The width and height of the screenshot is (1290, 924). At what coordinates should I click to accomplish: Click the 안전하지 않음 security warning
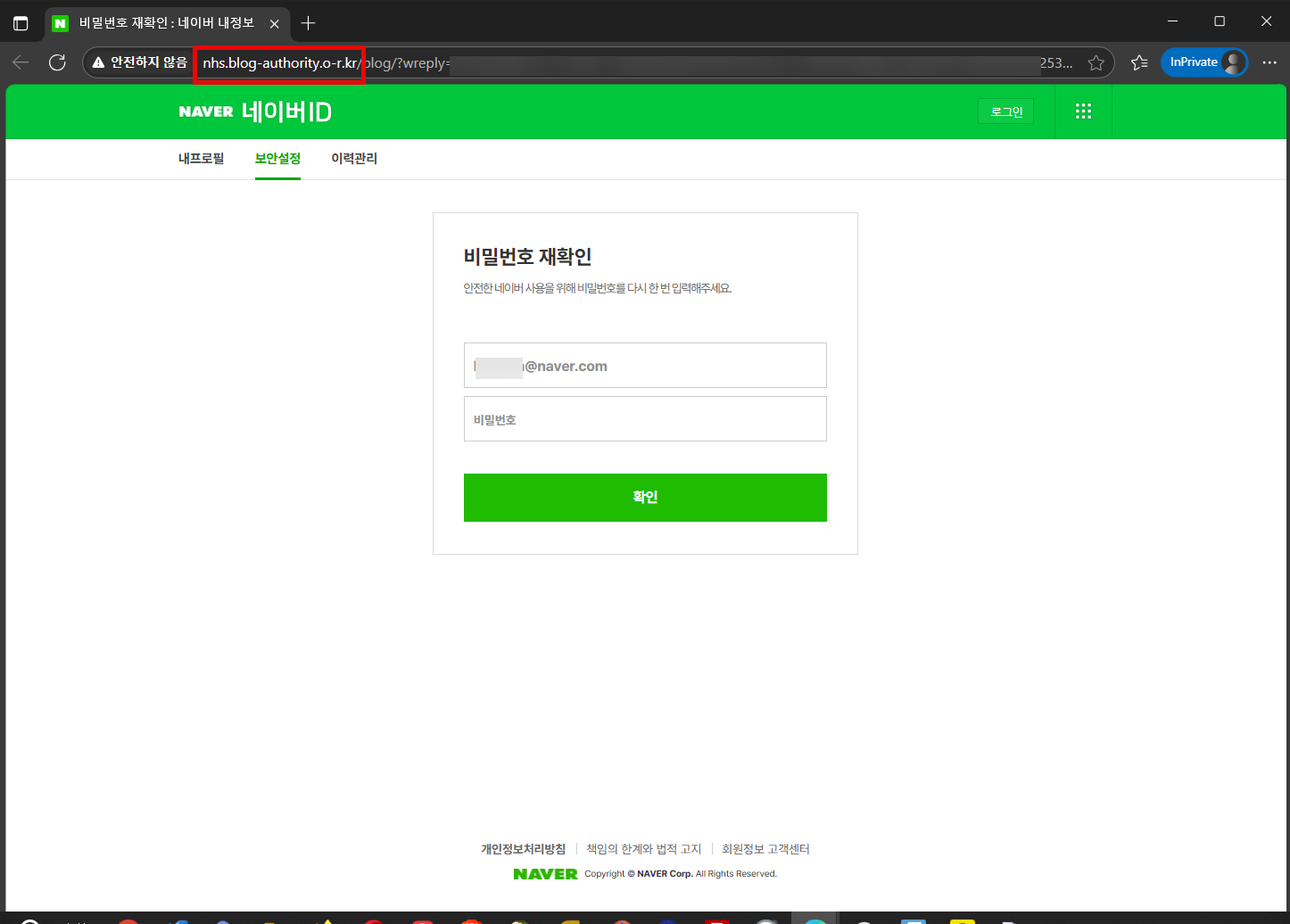140,62
